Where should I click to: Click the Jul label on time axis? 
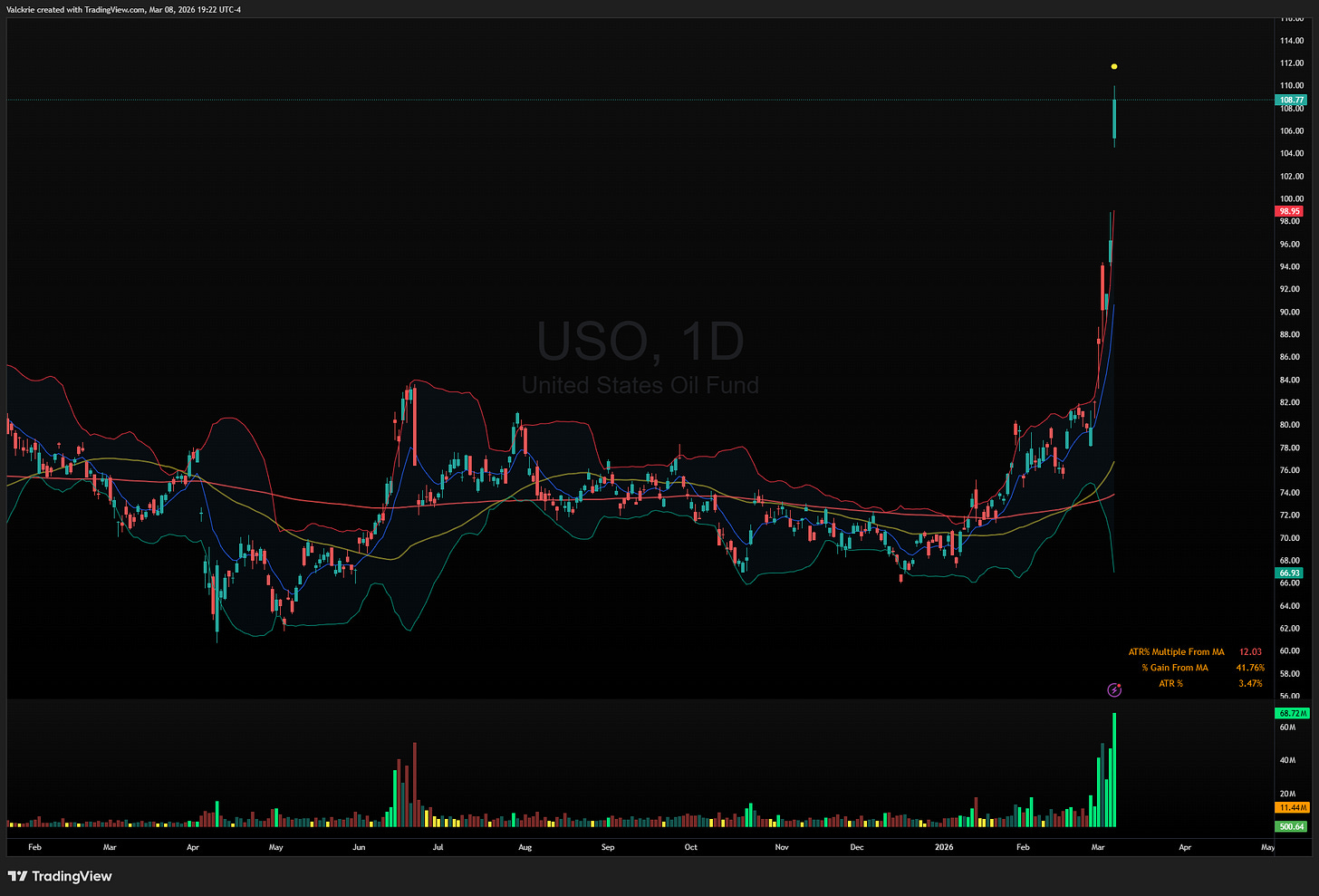(x=438, y=847)
